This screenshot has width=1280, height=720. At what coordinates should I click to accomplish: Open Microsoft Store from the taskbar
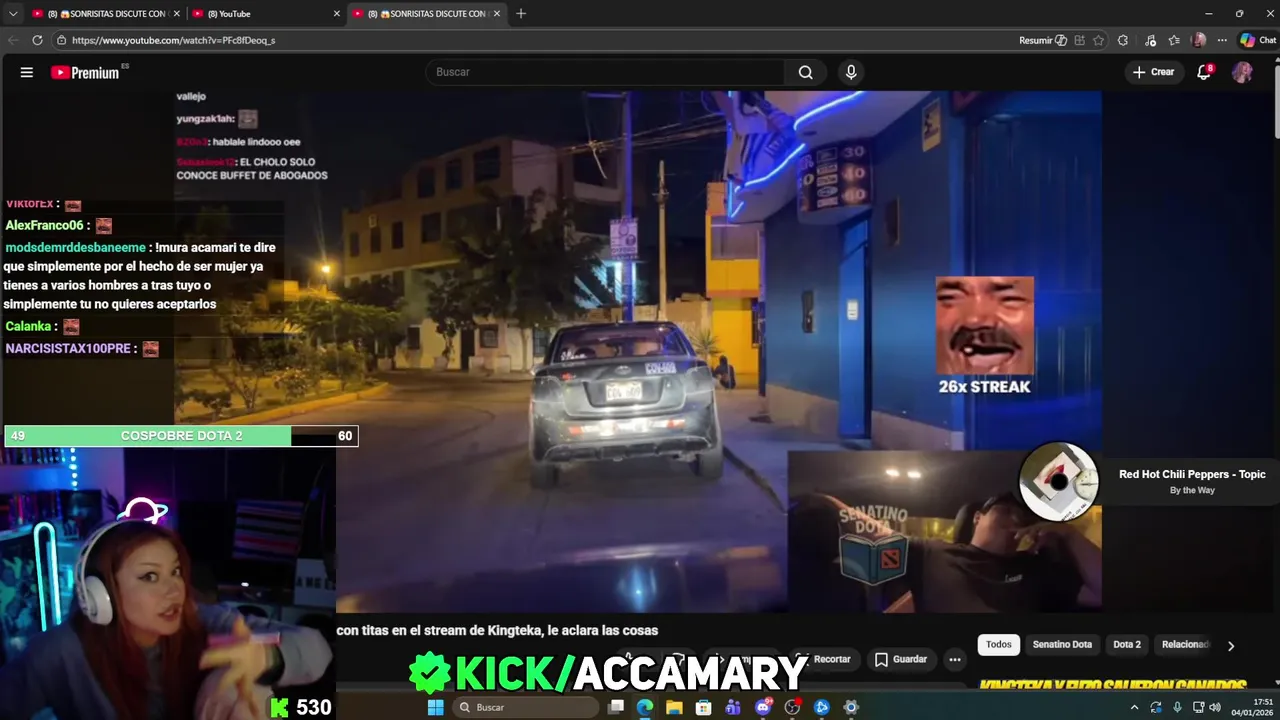[x=704, y=707]
